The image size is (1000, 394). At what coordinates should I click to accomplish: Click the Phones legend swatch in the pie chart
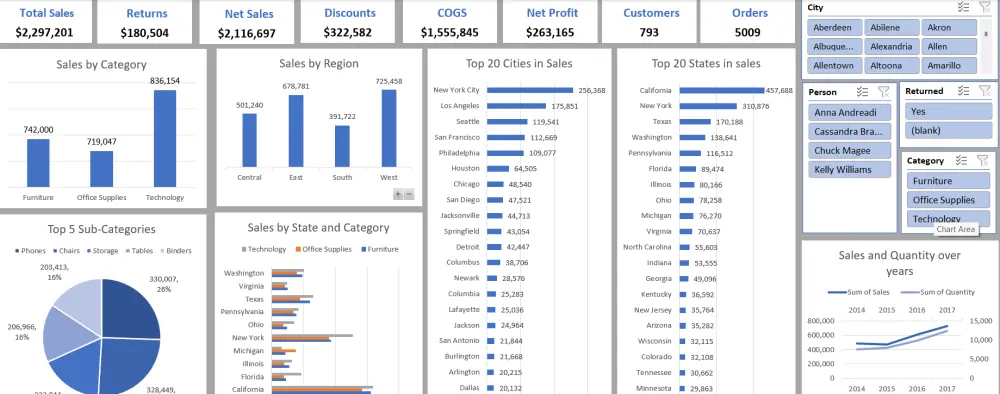click(x=17, y=251)
